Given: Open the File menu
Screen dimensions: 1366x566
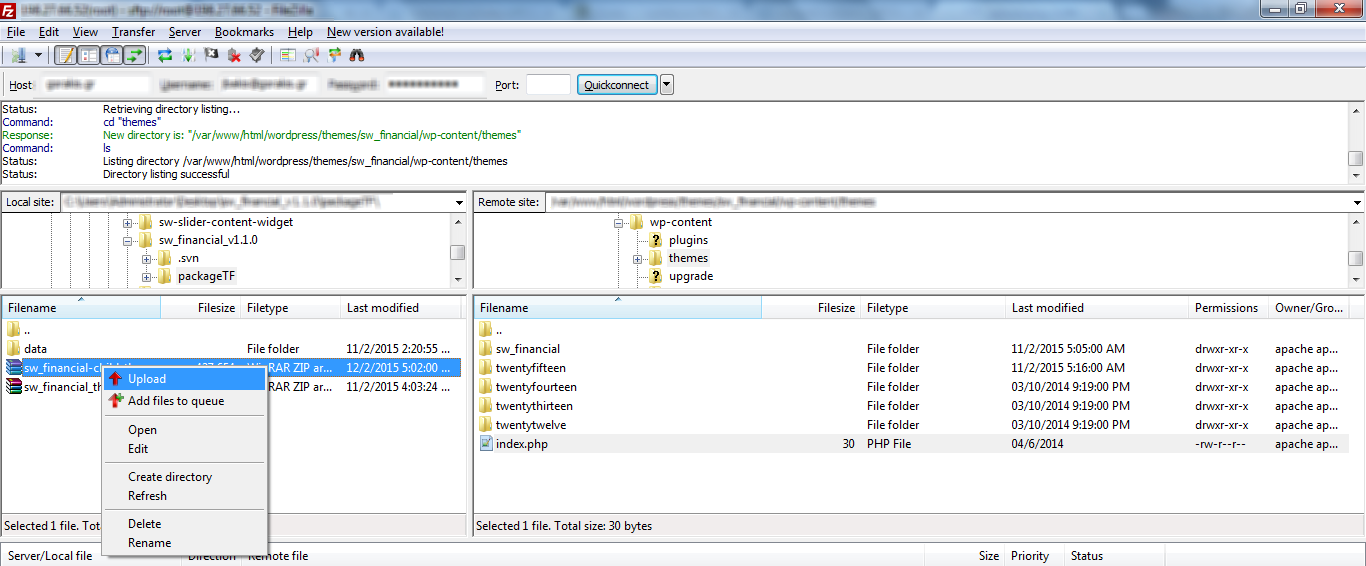Looking at the screenshot, I should tap(16, 32).
